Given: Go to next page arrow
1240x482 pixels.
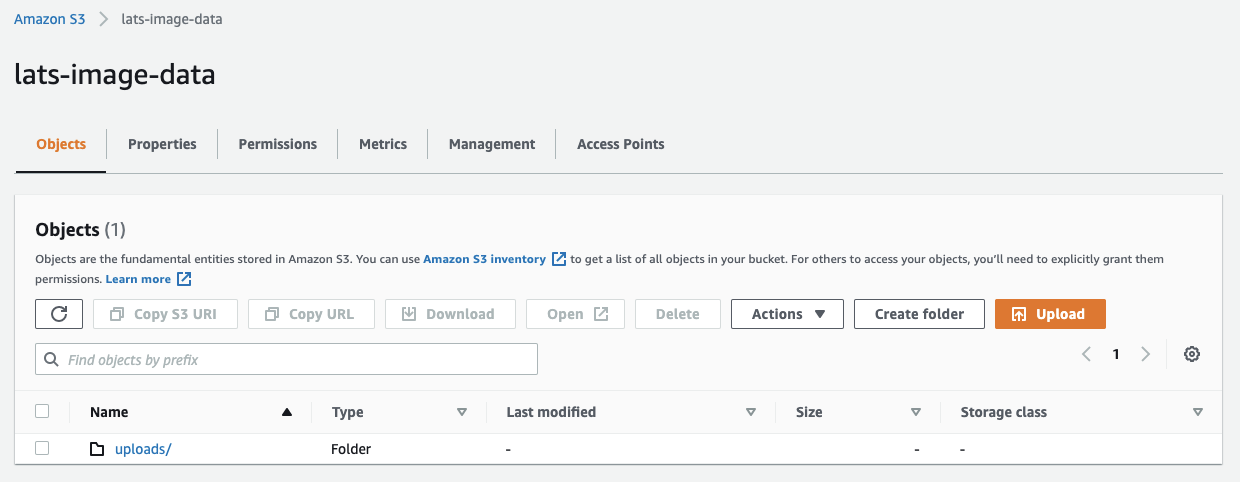Looking at the screenshot, I should point(1146,354).
